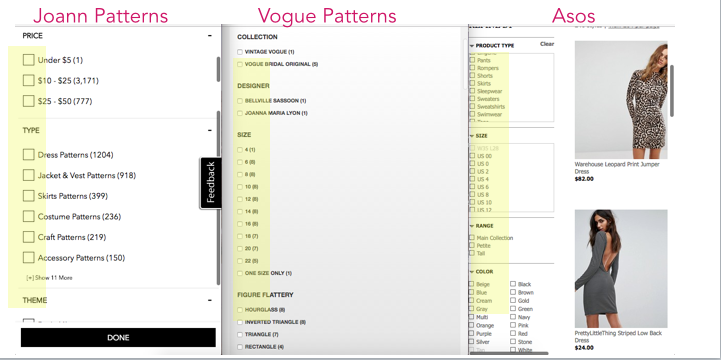Open the Feedback side tab
The height and width of the screenshot is (360, 721).
pos(211,183)
